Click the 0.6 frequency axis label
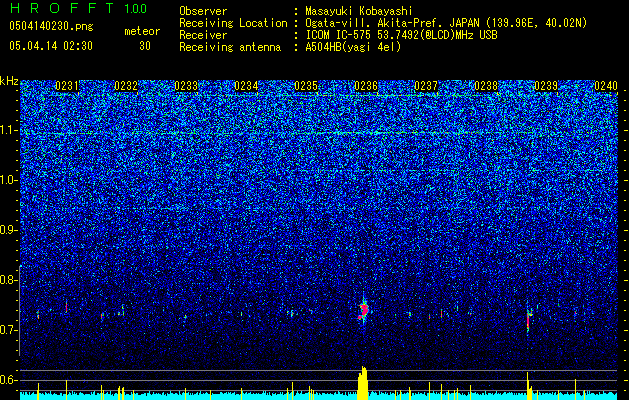The width and height of the screenshot is (629, 400). point(9,380)
